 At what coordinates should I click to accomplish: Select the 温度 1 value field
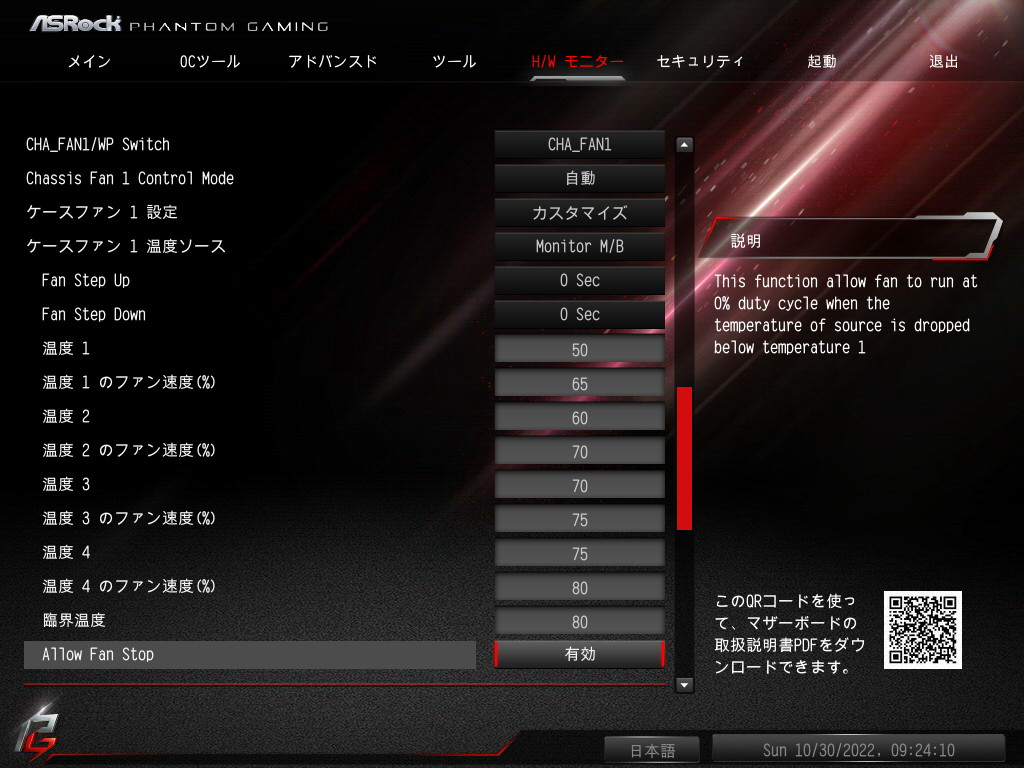[579, 349]
